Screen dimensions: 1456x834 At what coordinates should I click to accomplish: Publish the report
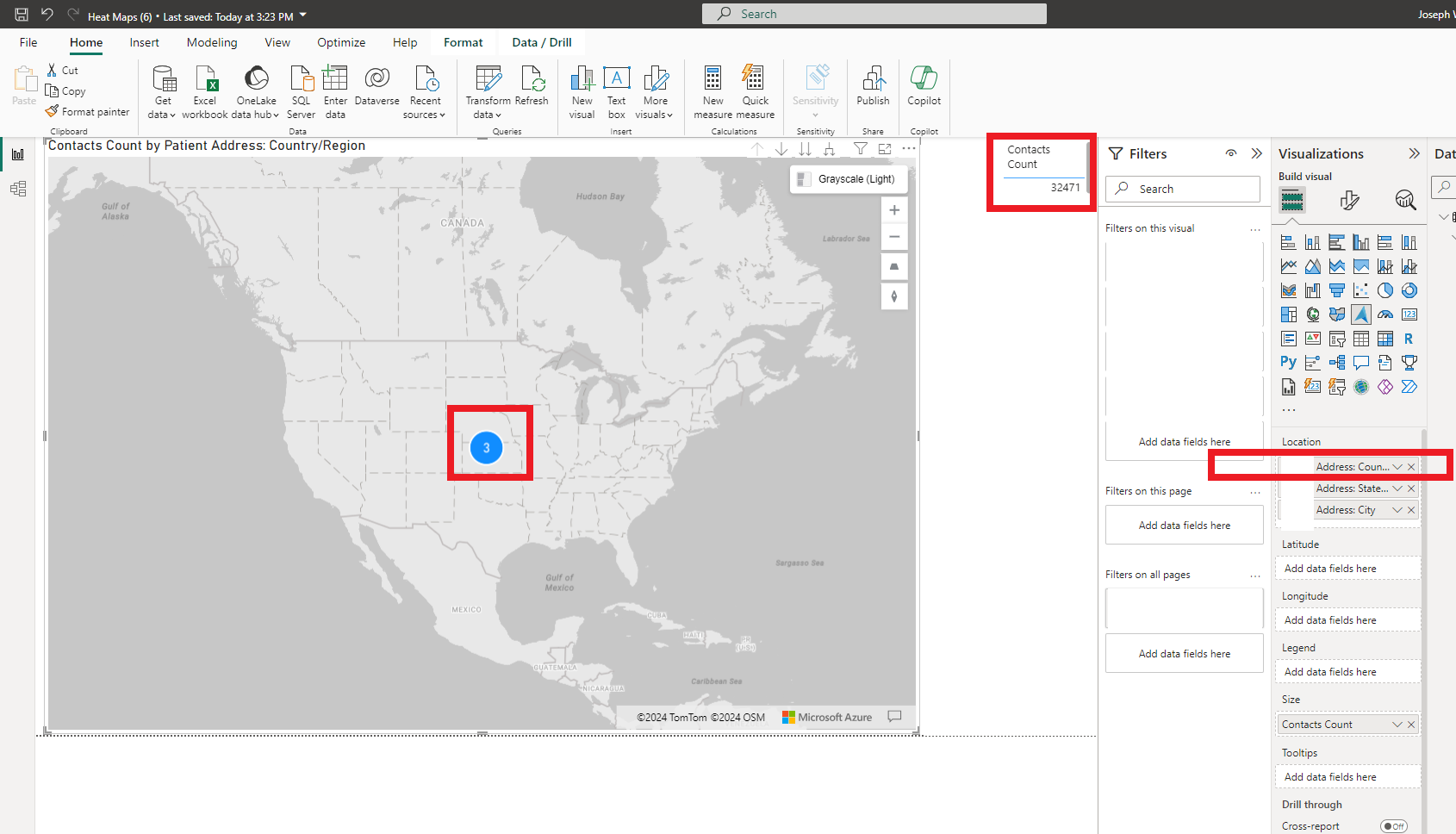click(873, 86)
